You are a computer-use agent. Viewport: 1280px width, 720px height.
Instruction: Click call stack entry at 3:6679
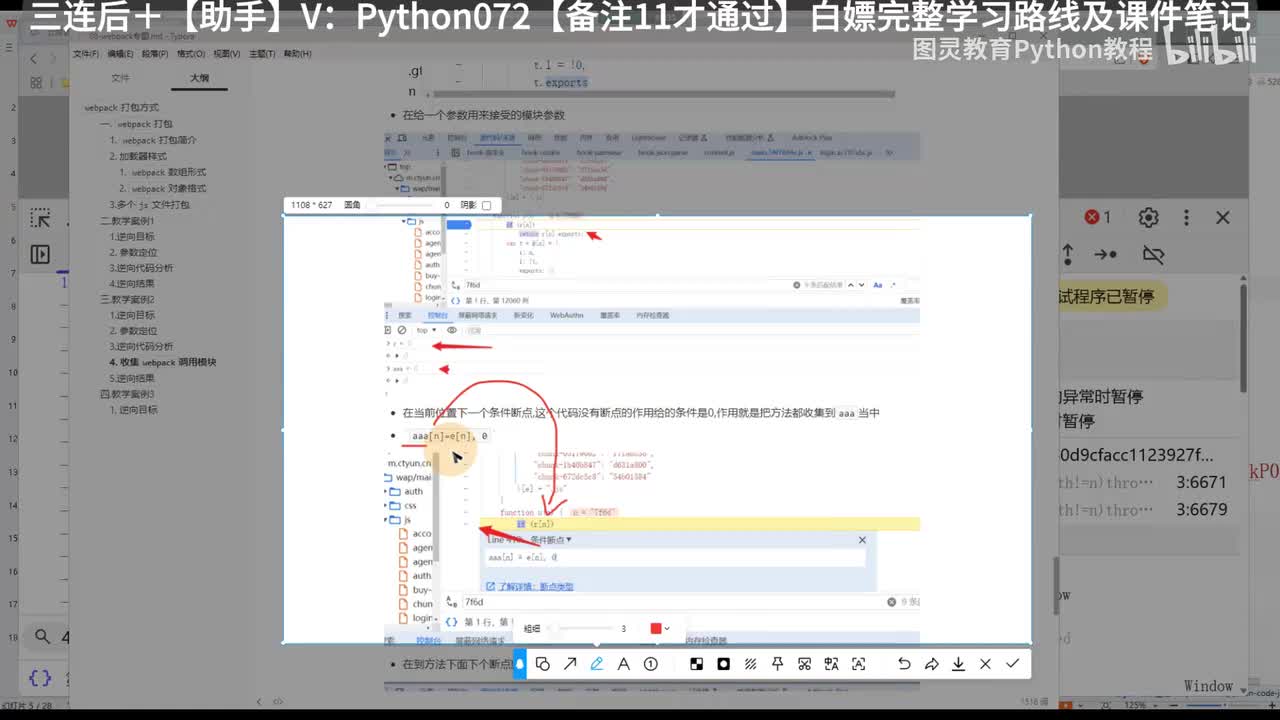point(1201,510)
